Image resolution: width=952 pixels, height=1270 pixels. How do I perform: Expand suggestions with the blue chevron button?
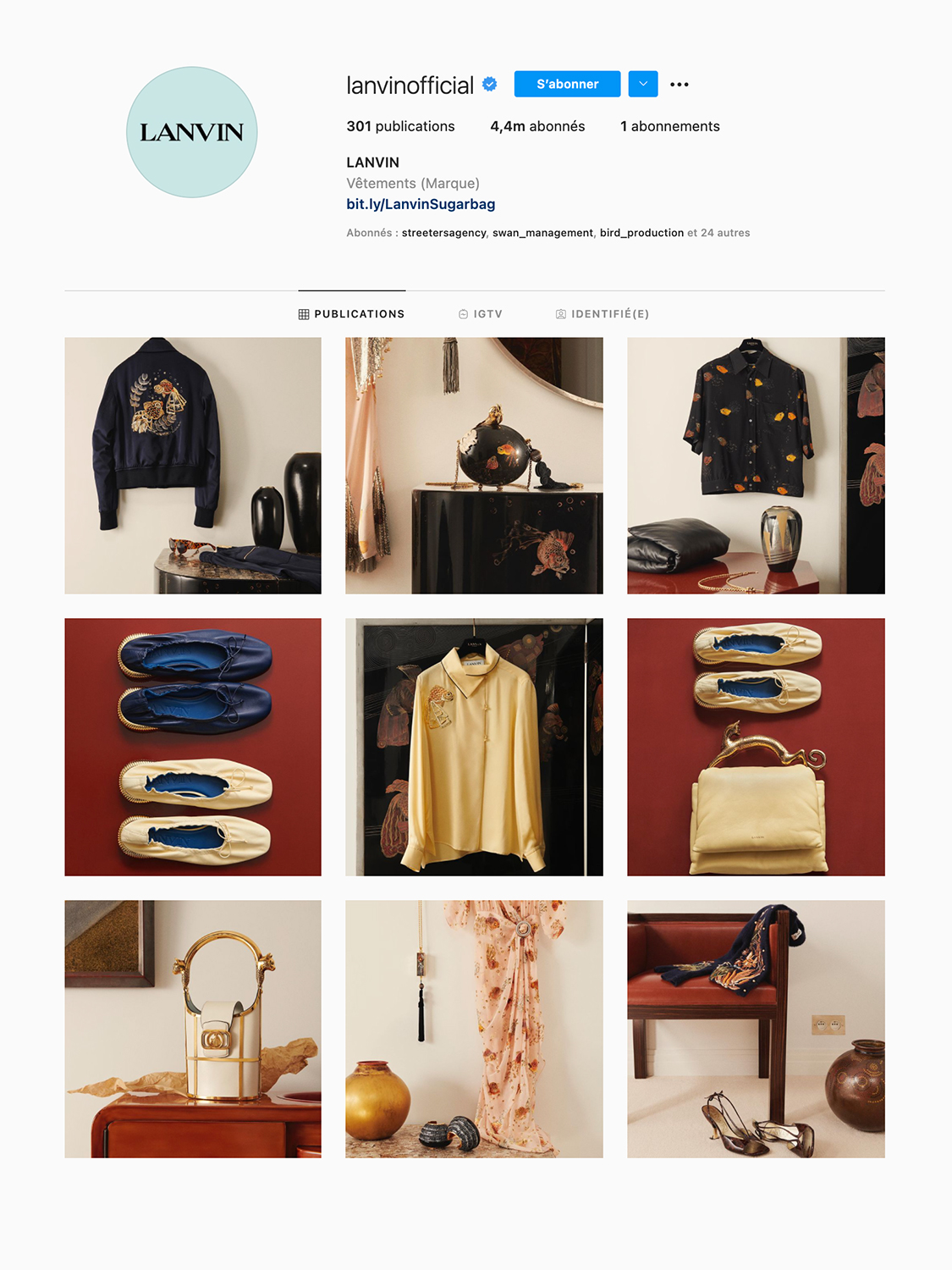643,84
